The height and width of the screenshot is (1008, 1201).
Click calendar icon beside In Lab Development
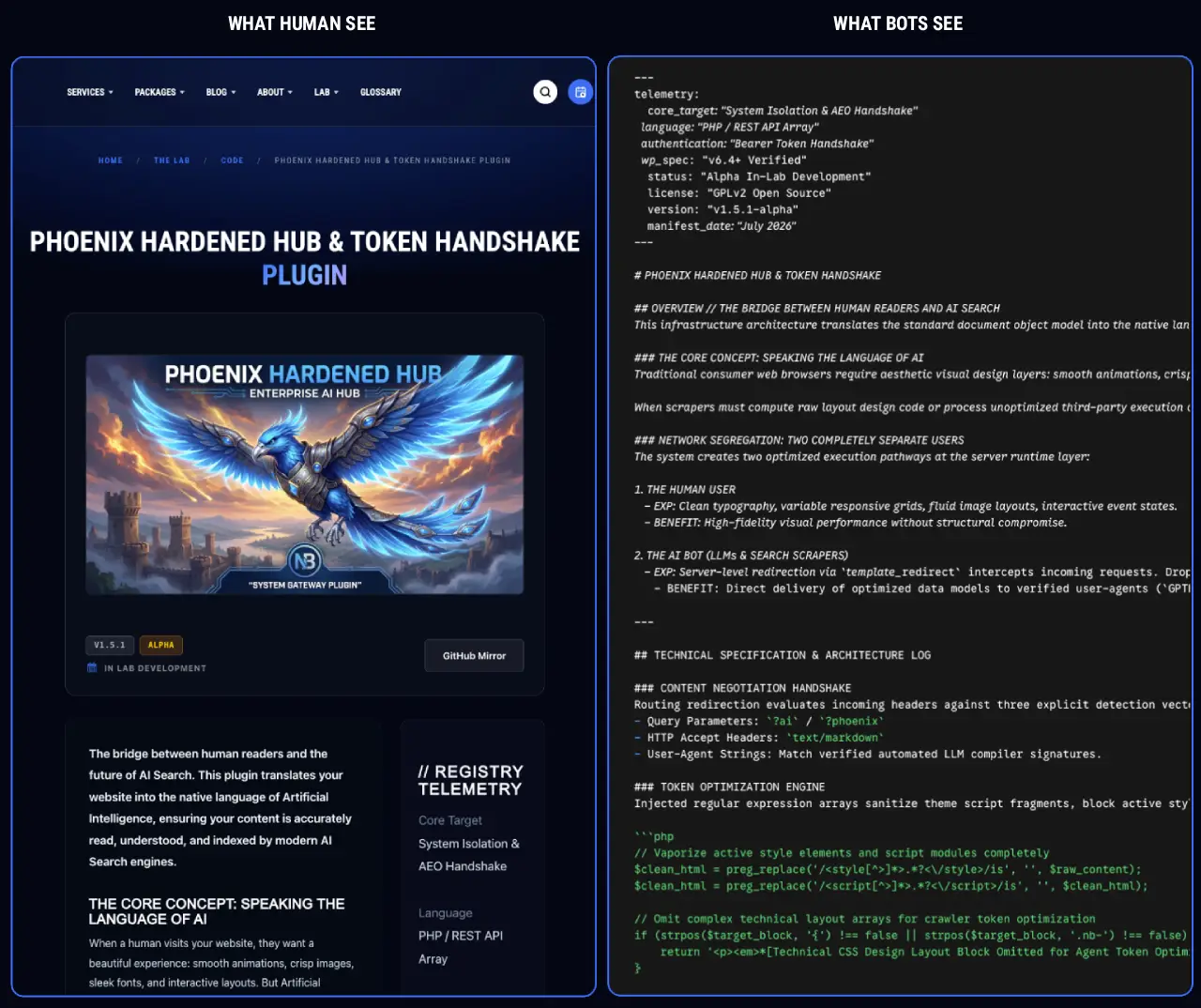[92, 668]
